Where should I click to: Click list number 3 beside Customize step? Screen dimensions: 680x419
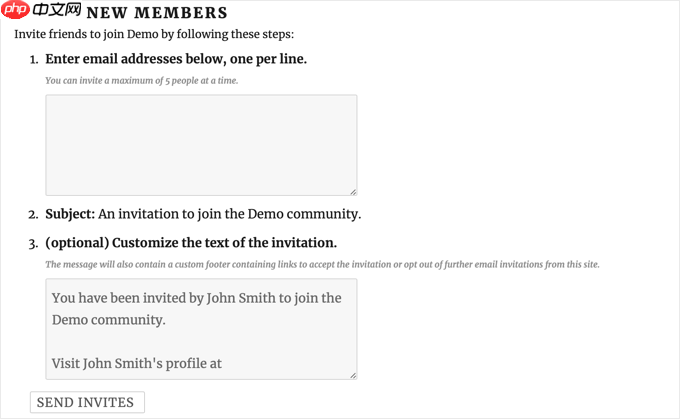(x=33, y=244)
